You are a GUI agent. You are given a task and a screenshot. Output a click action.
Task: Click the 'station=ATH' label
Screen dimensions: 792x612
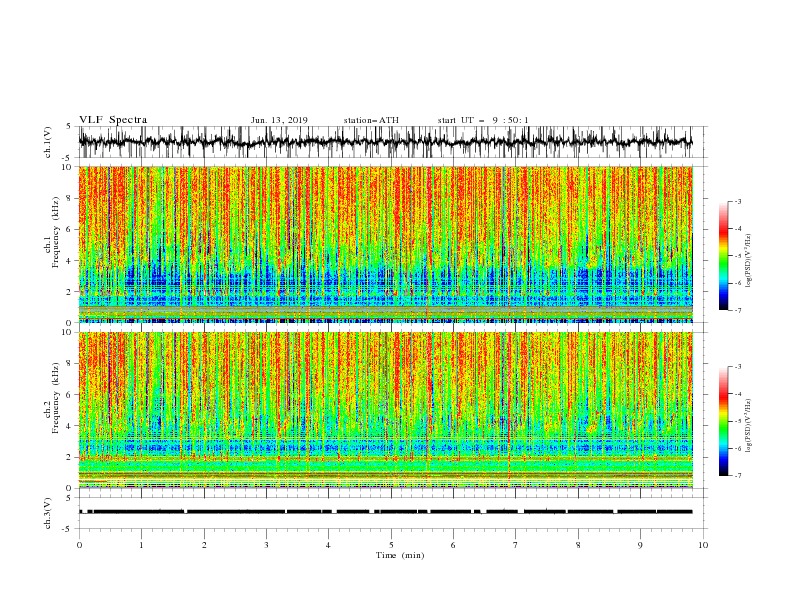(x=371, y=120)
